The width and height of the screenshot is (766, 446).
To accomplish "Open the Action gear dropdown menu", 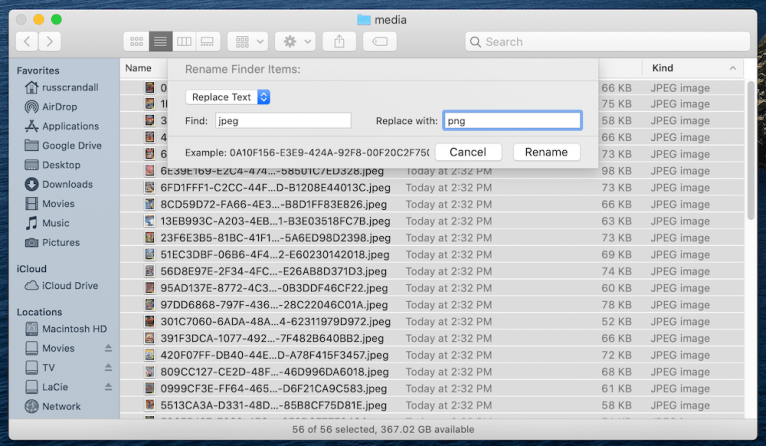I will [297, 41].
